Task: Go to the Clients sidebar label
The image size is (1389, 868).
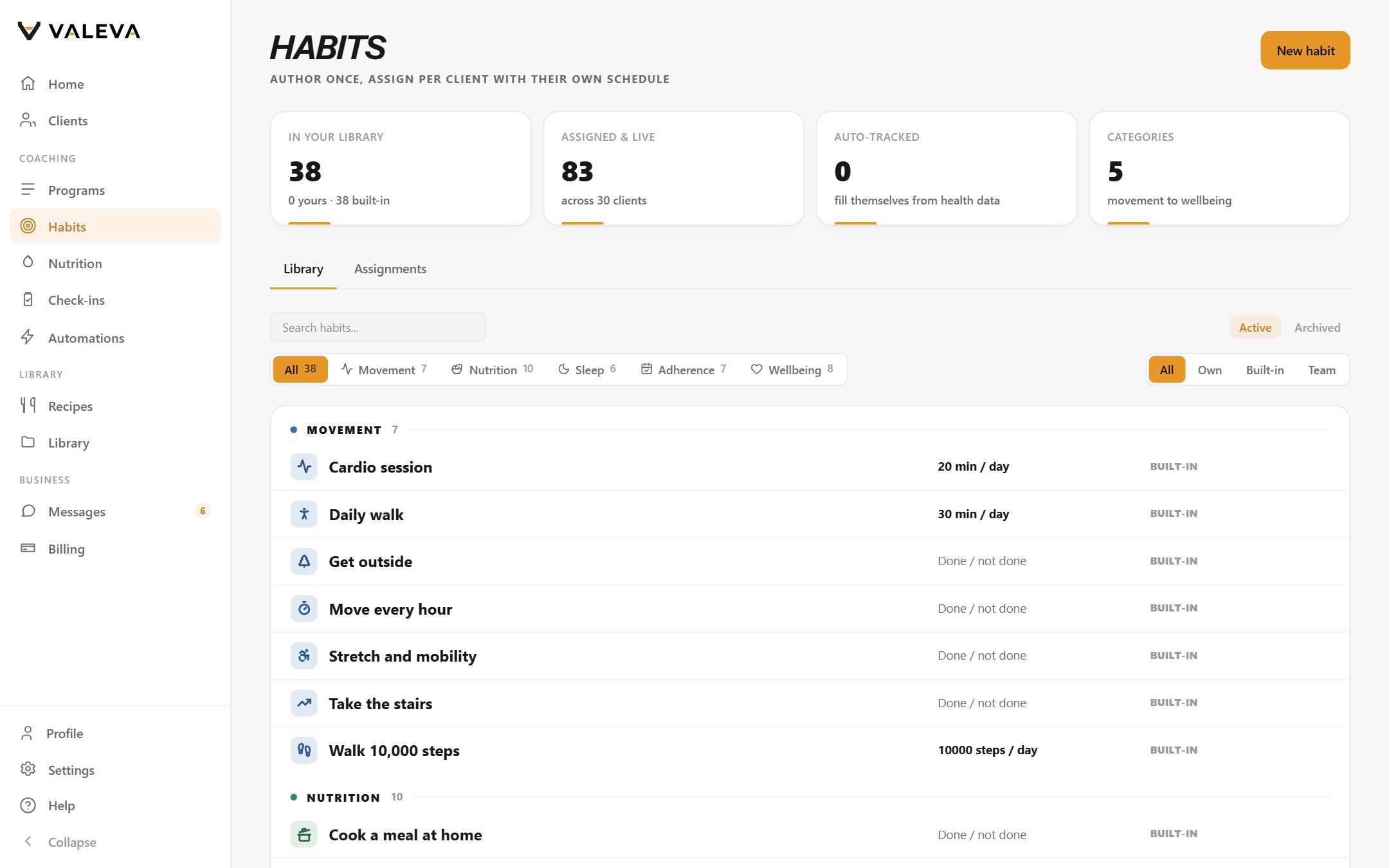Action: (x=68, y=121)
